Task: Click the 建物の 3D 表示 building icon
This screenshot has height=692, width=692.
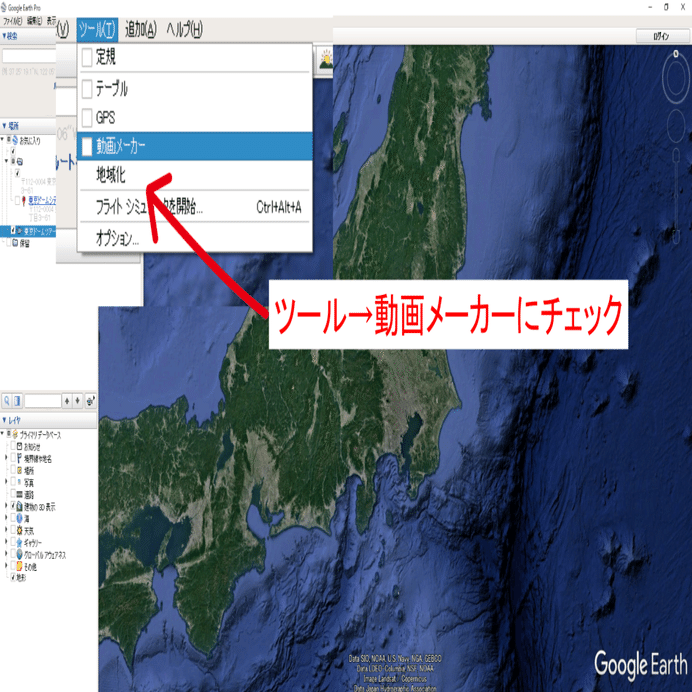Action: [x=19, y=506]
